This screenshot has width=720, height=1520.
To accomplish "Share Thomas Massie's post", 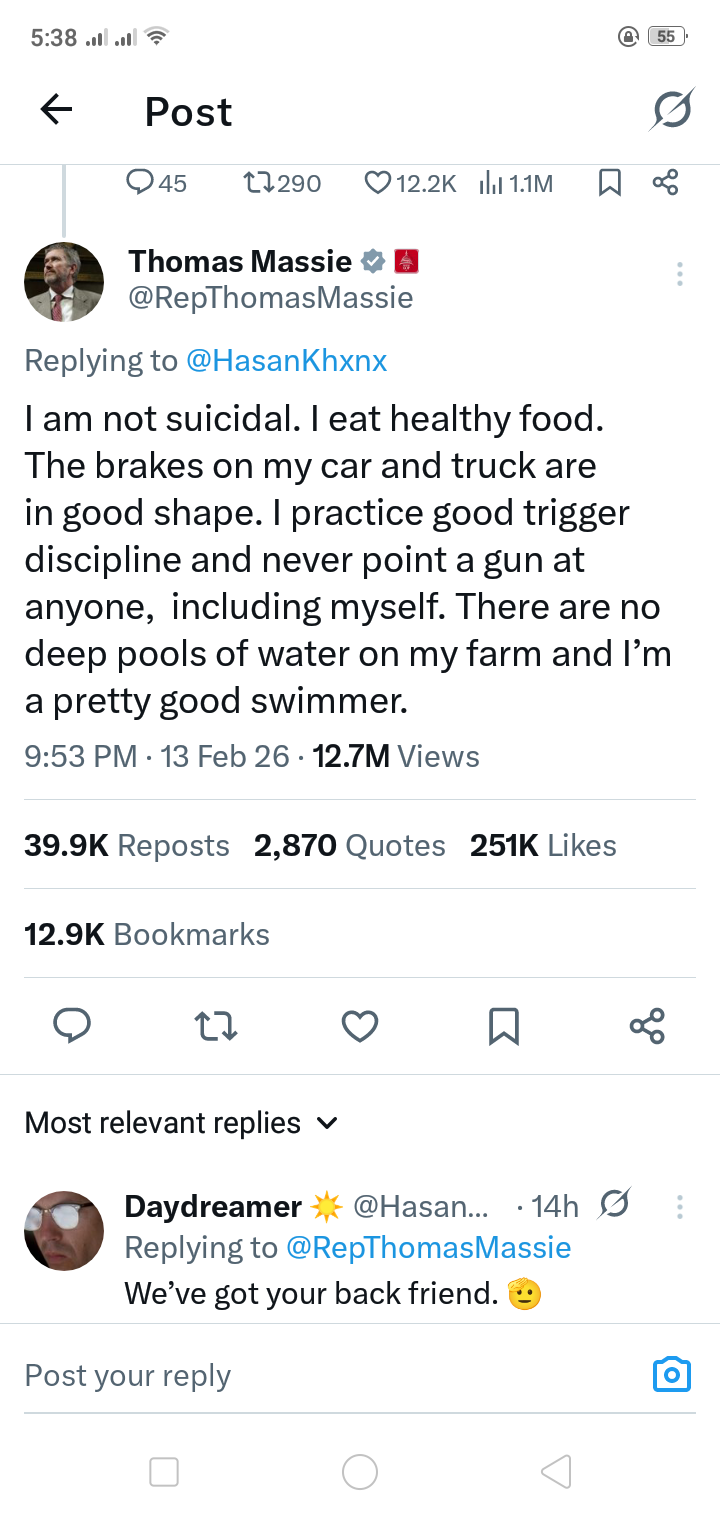I will click(x=647, y=1026).
